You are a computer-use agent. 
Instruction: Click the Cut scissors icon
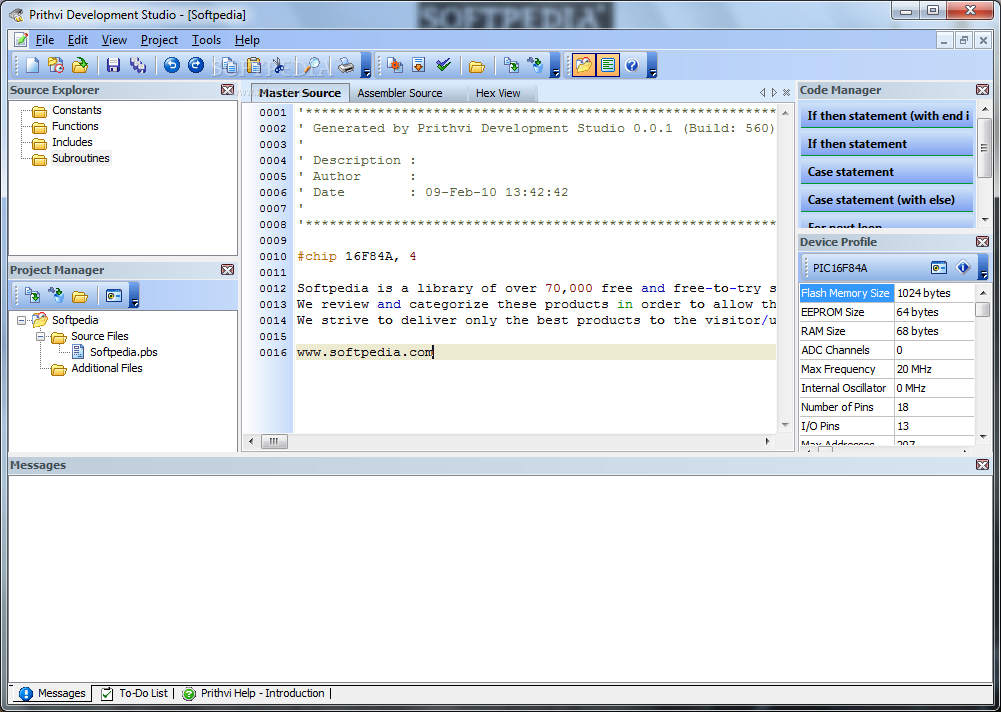click(278, 65)
